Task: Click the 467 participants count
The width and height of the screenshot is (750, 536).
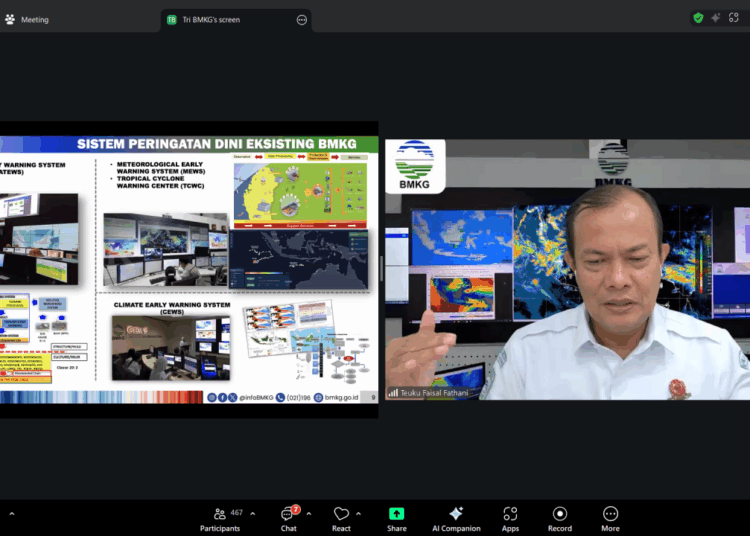Action: pos(237,513)
